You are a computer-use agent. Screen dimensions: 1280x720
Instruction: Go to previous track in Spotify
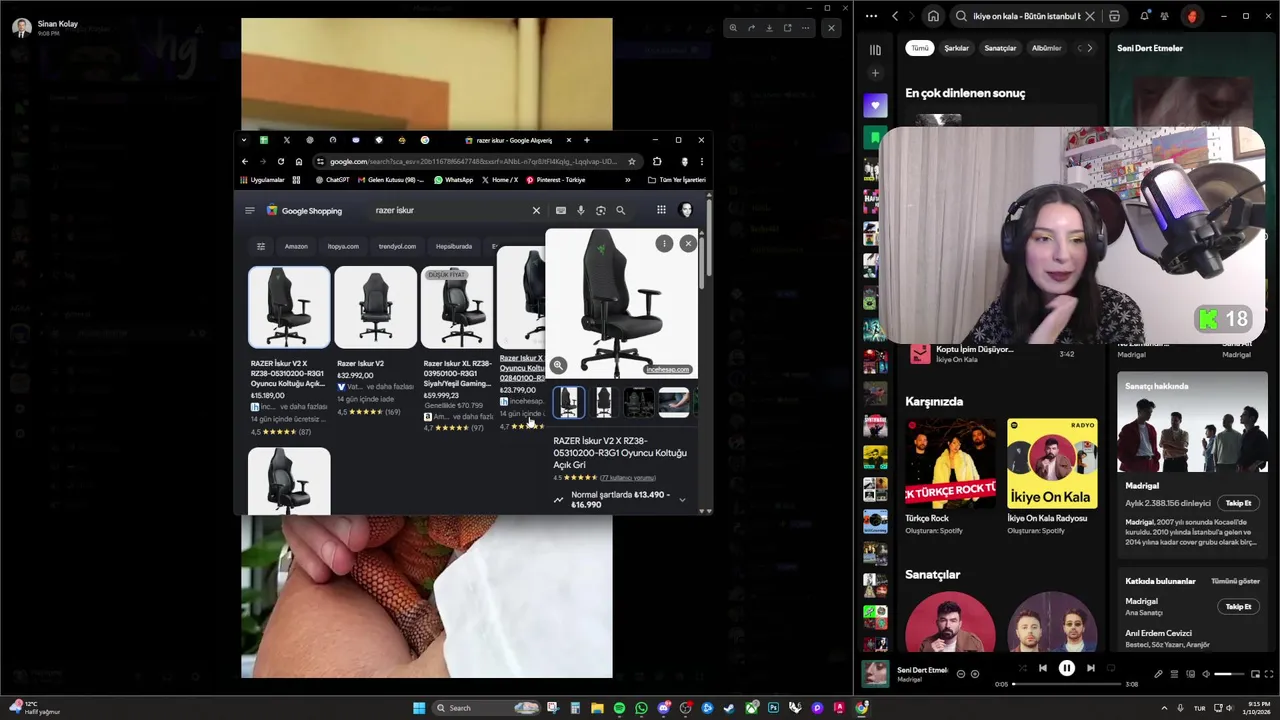tap(1042, 668)
